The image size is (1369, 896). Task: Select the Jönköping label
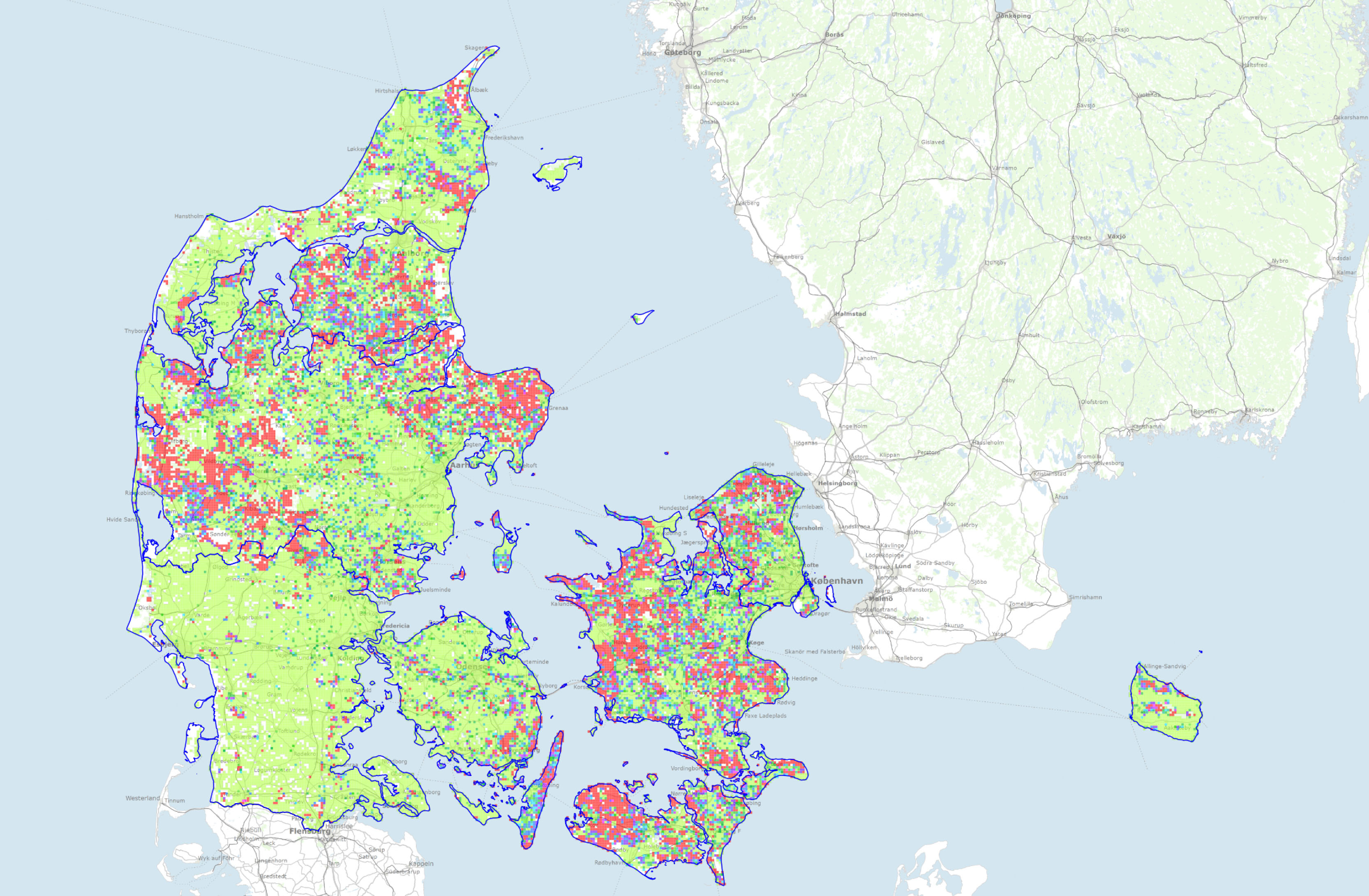tap(1014, 16)
